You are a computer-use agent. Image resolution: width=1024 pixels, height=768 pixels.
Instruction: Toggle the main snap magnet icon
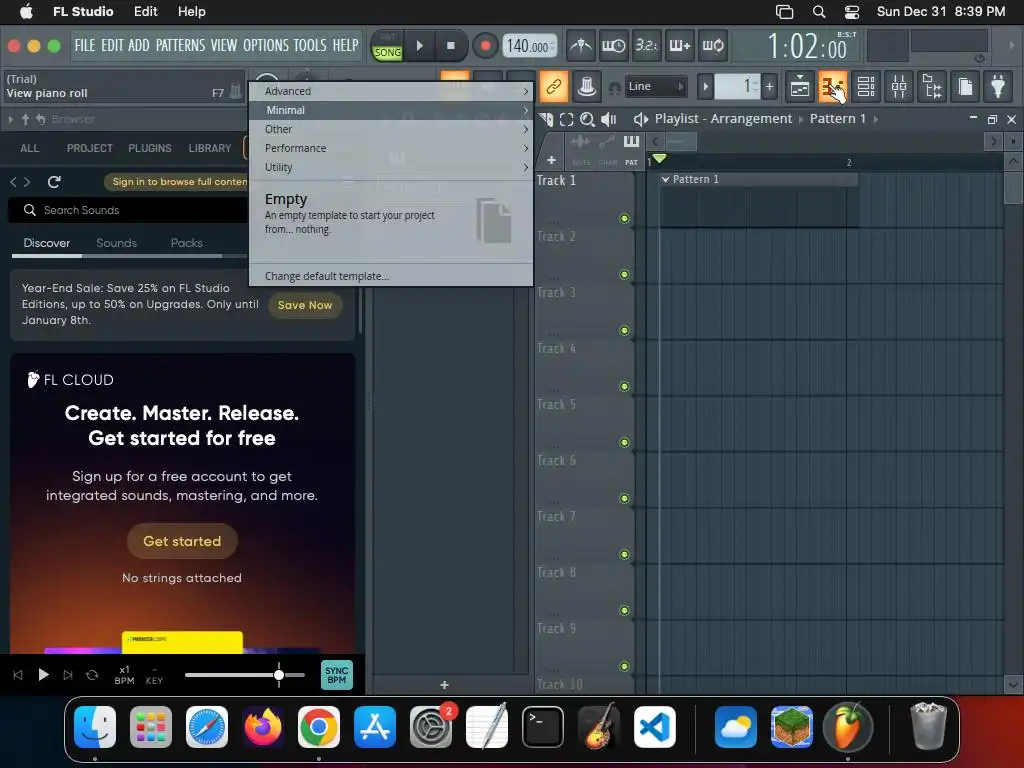tap(615, 87)
